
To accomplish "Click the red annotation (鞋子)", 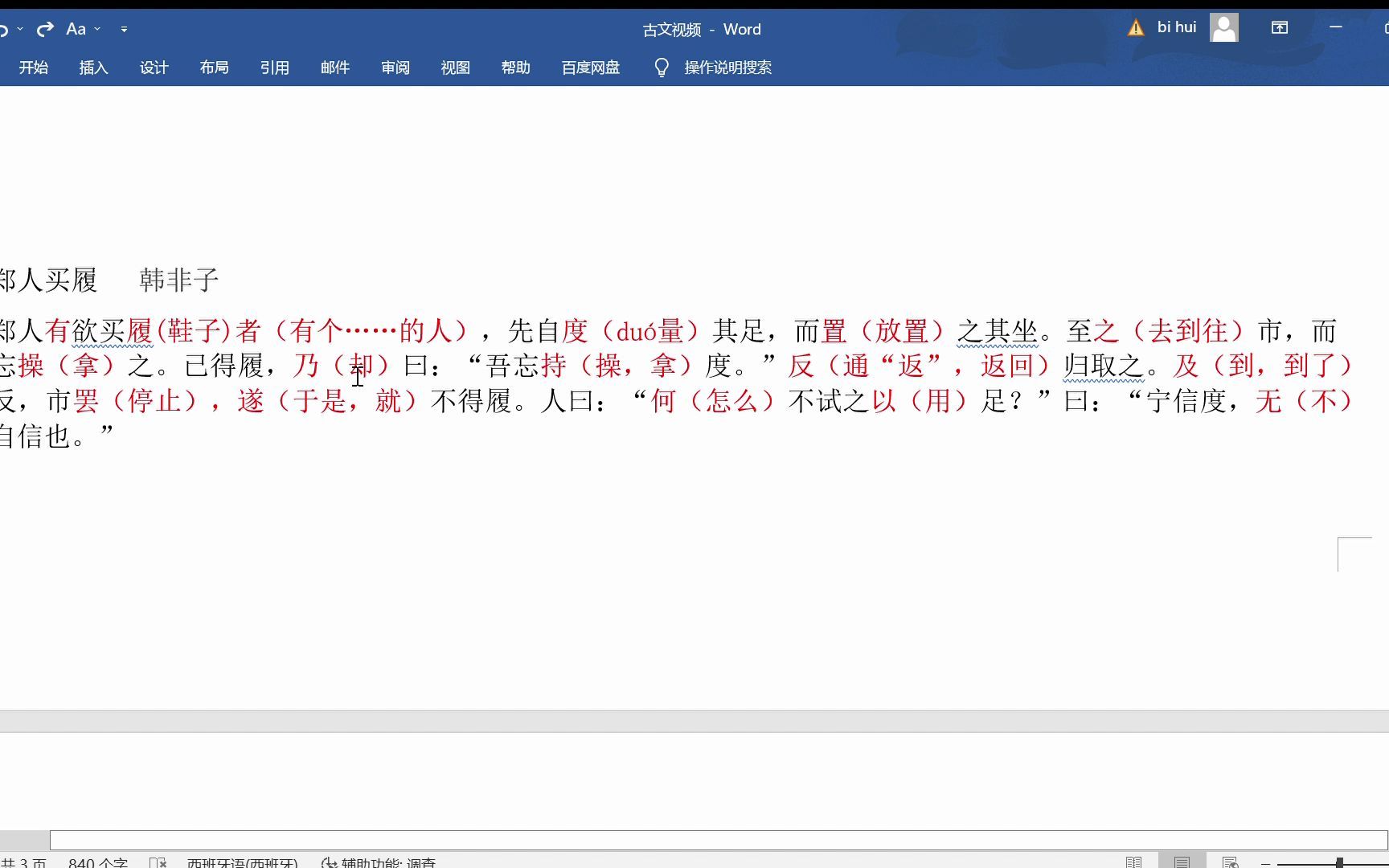I will (x=194, y=330).
